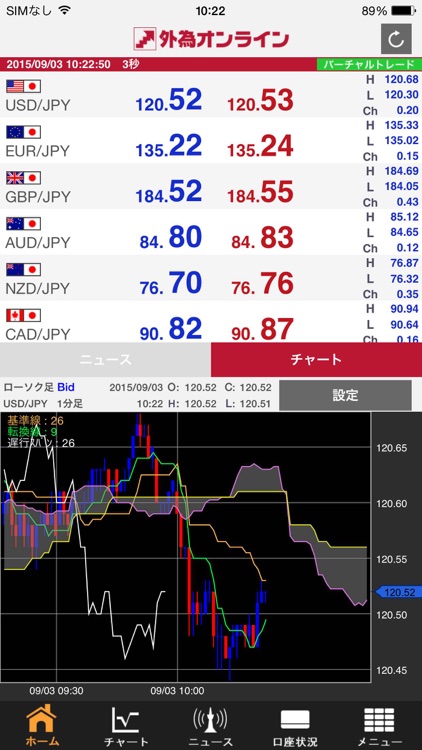Tap the 外為オンライン logo
The height and width of the screenshot is (750, 422).
point(211,39)
